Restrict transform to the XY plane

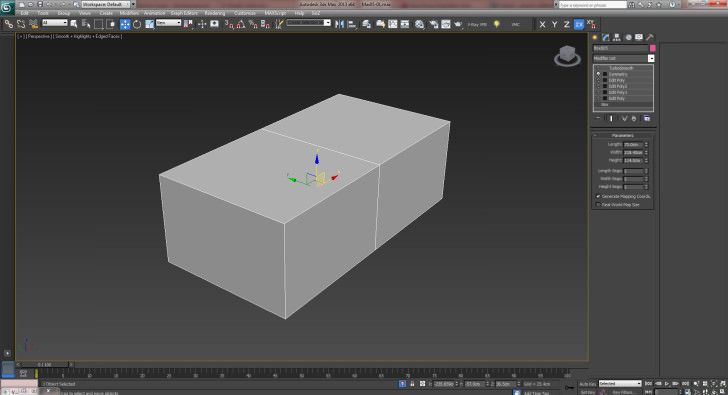579,24
